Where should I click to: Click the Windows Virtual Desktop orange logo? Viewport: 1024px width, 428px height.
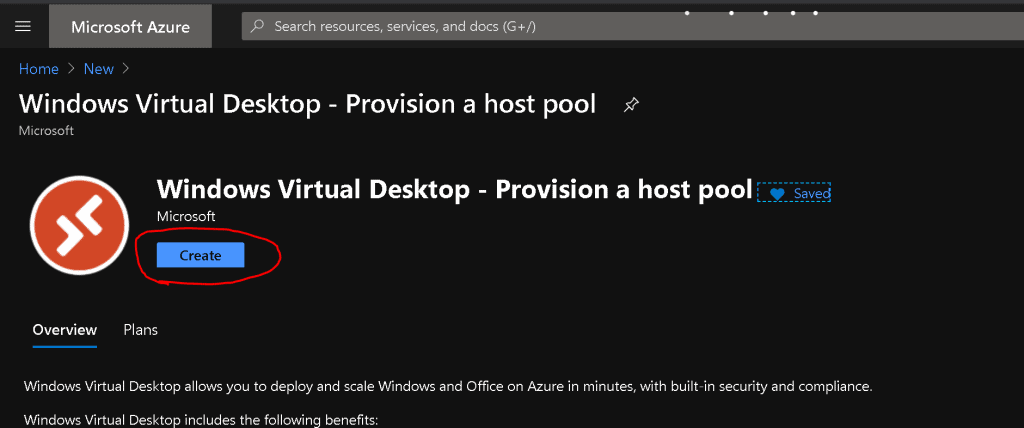pyautogui.click(x=79, y=225)
